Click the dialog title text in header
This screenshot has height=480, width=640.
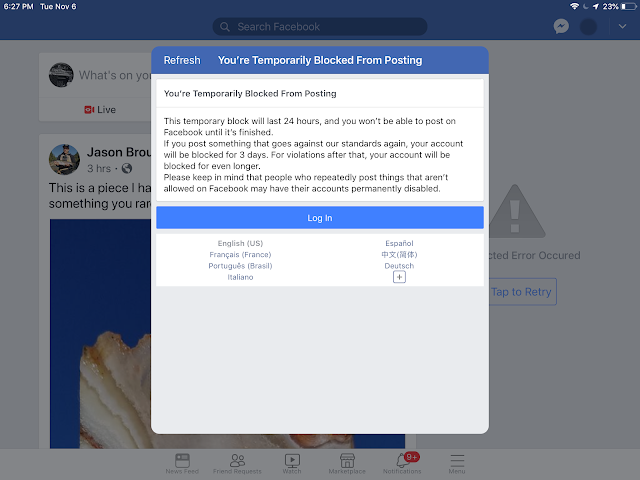320,60
